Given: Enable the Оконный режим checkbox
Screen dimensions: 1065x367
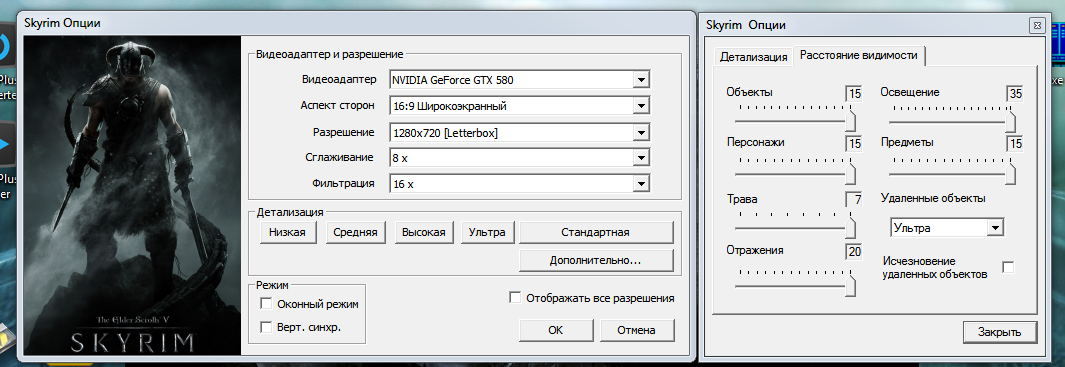Looking at the screenshot, I should coord(266,303).
